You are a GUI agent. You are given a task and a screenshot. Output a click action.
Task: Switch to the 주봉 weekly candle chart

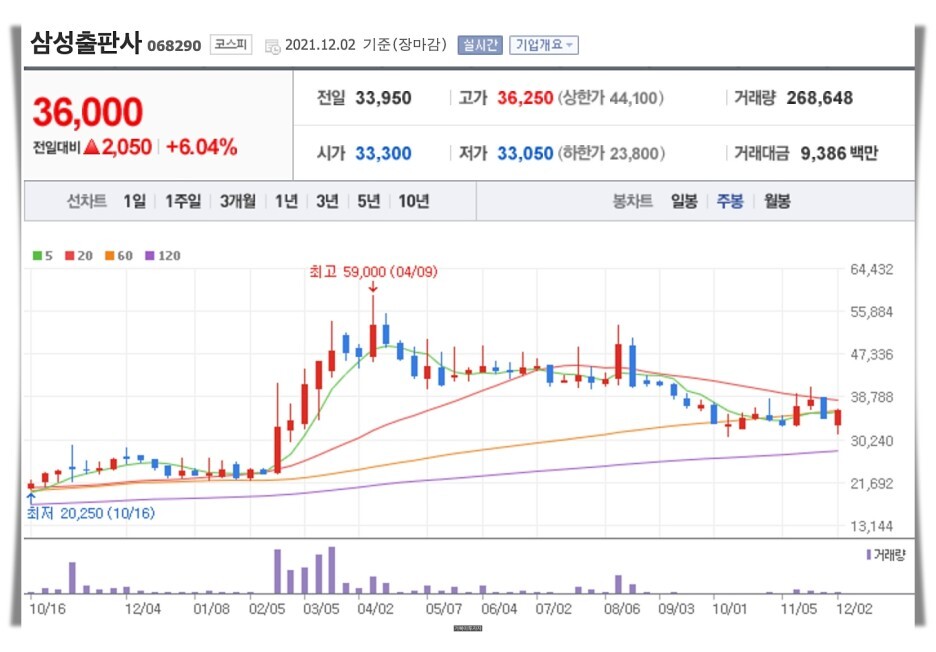click(730, 201)
